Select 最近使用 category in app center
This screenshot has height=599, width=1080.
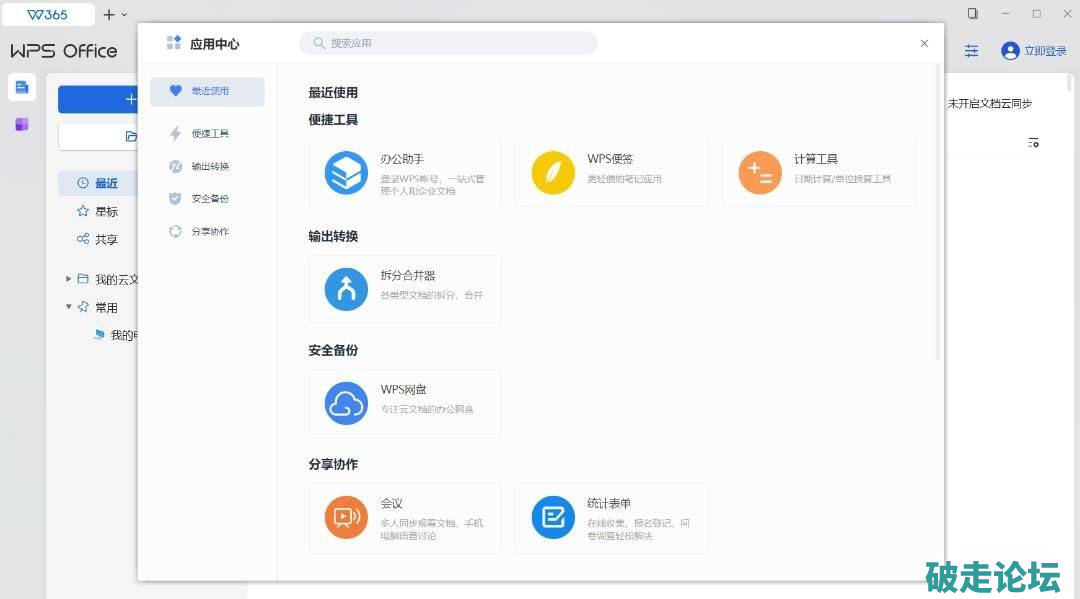207,92
